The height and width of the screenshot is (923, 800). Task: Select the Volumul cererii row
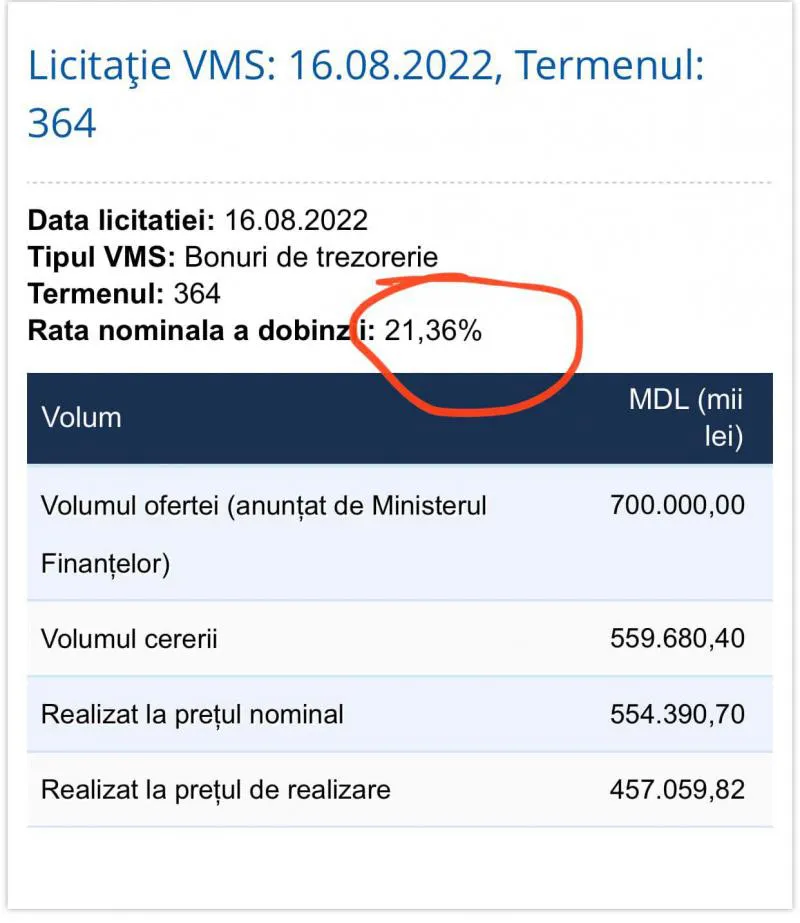click(400, 639)
